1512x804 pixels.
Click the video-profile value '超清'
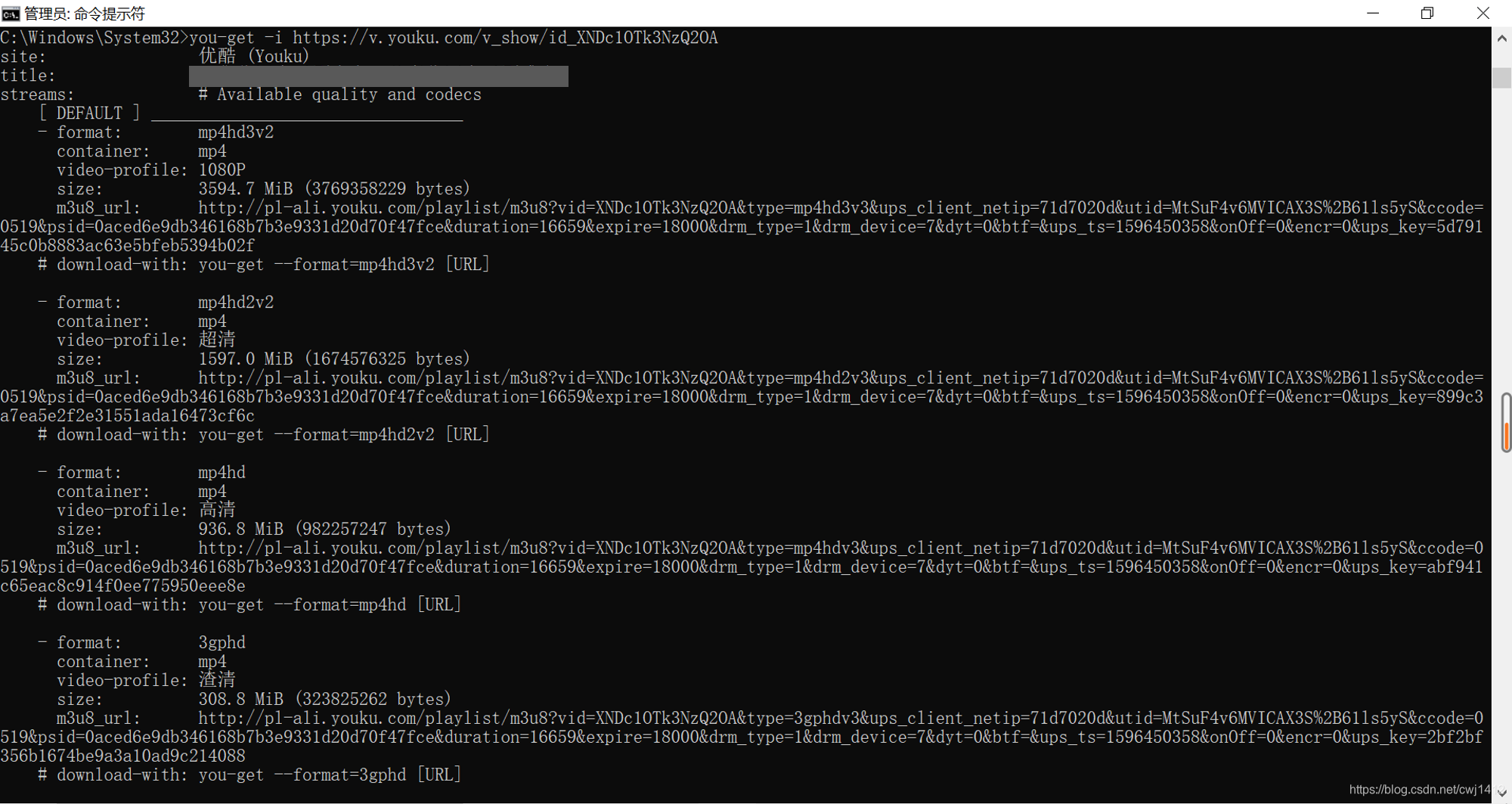click(217, 340)
